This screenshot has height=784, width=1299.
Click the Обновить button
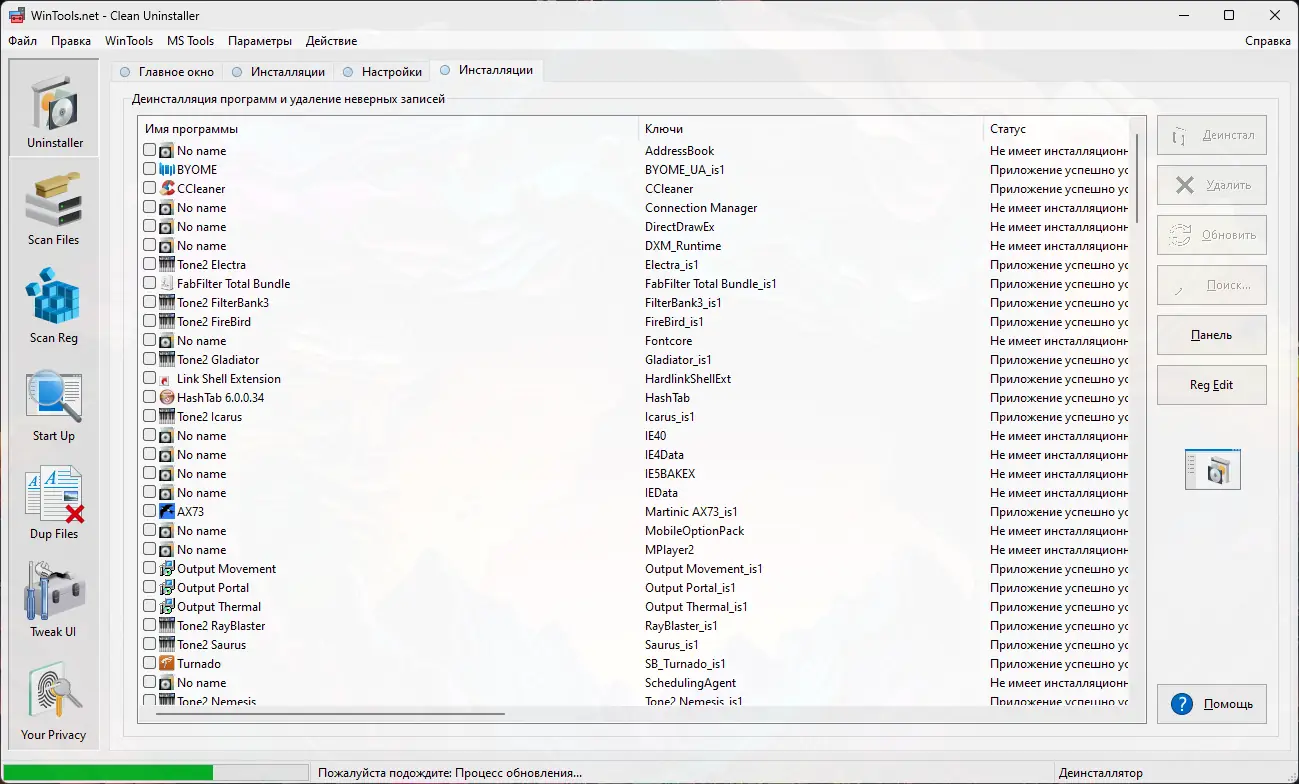point(1212,235)
